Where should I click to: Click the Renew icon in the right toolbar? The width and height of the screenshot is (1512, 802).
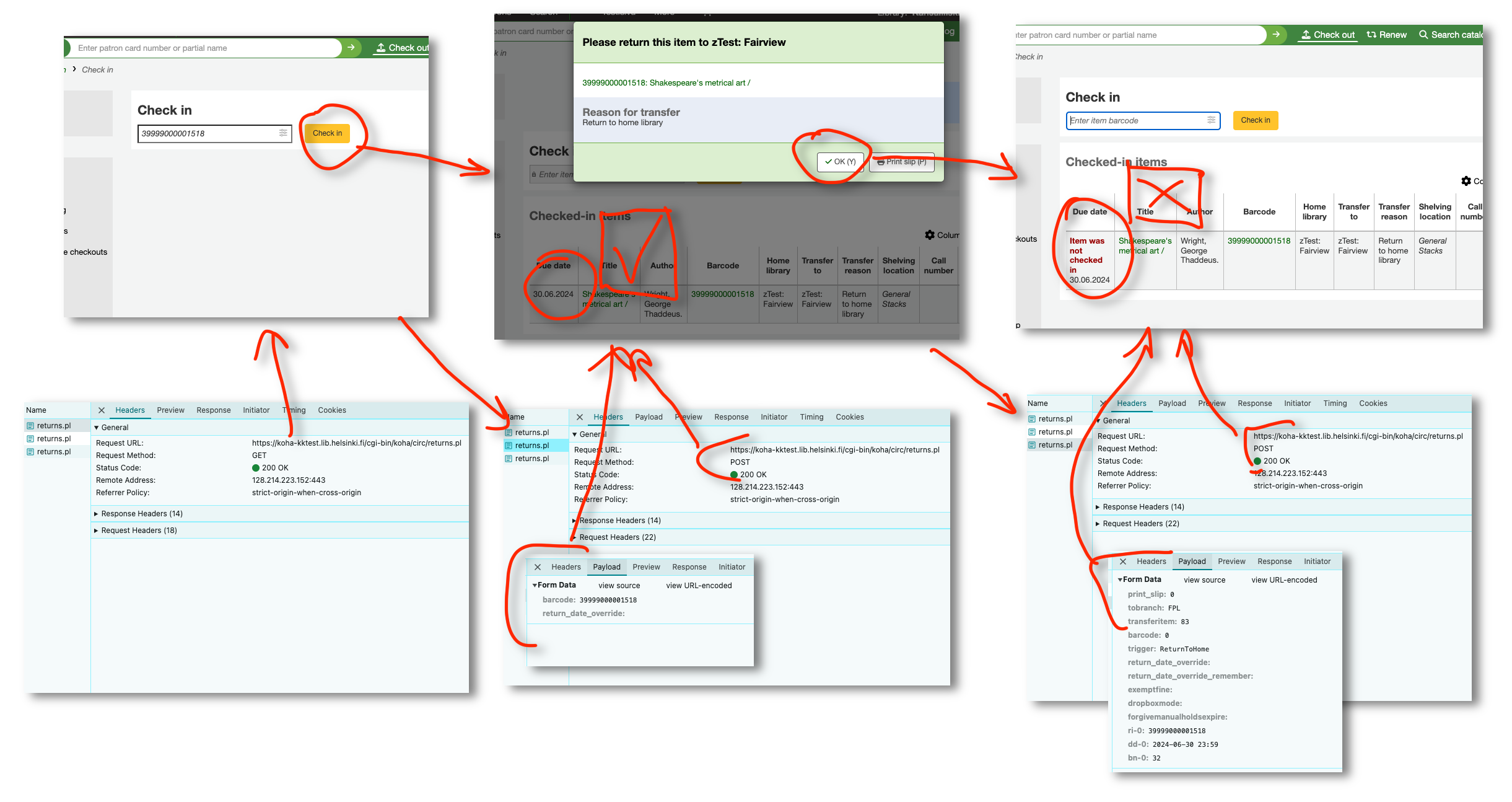click(1372, 35)
